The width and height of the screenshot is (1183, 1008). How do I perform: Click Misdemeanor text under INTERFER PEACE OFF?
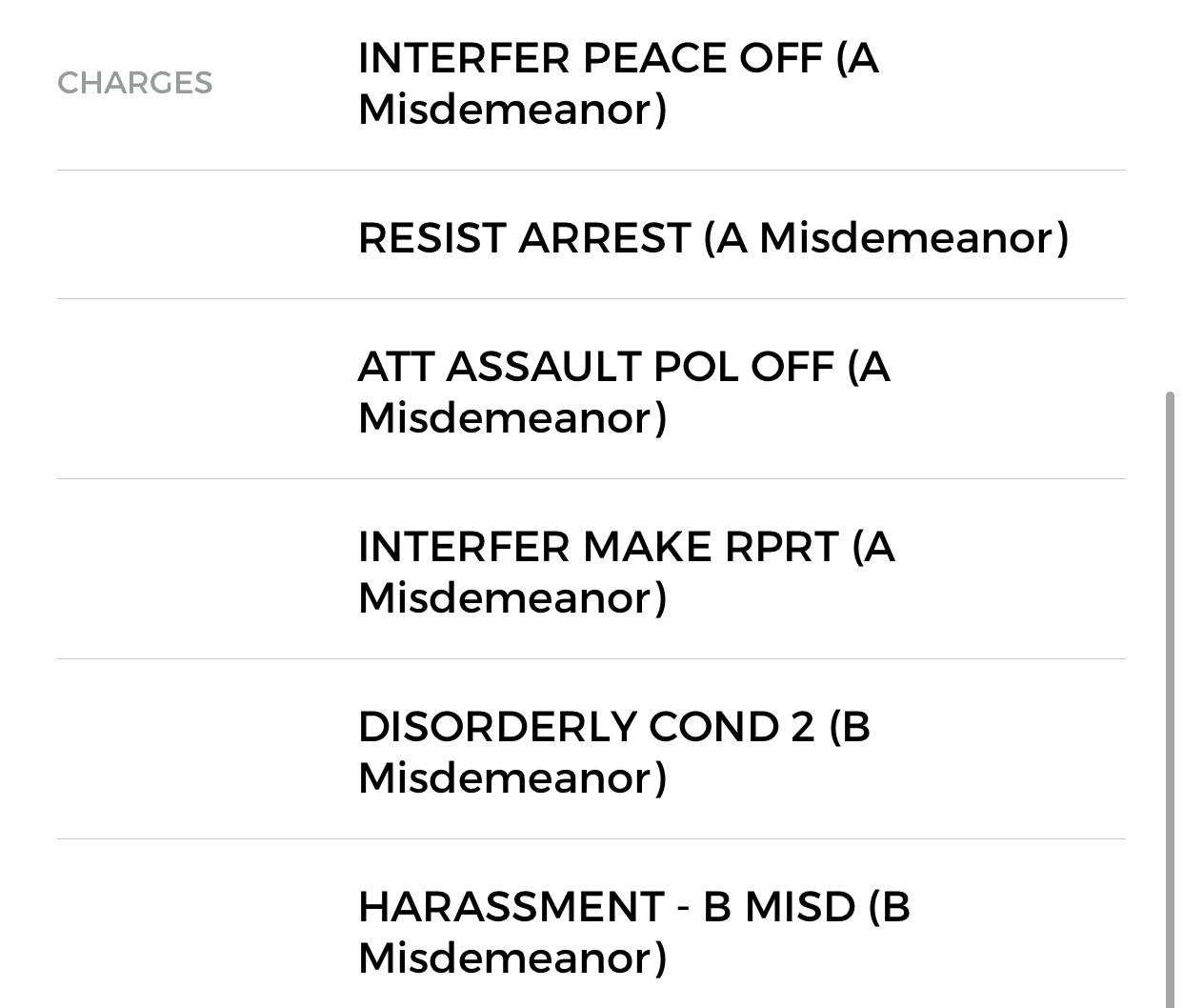tap(511, 110)
